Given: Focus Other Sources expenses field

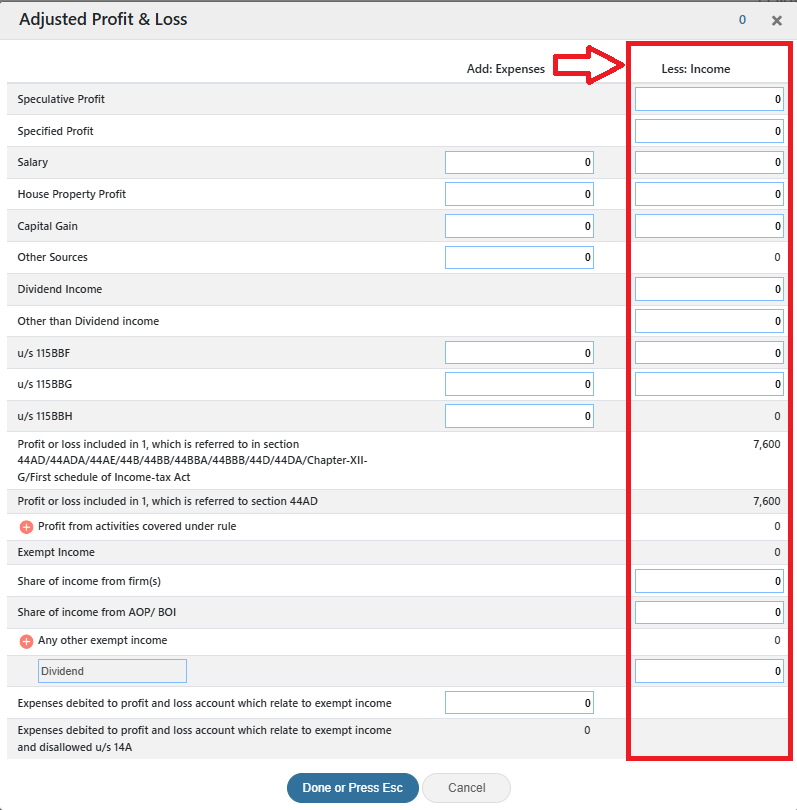Looking at the screenshot, I should tap(519, 257).
